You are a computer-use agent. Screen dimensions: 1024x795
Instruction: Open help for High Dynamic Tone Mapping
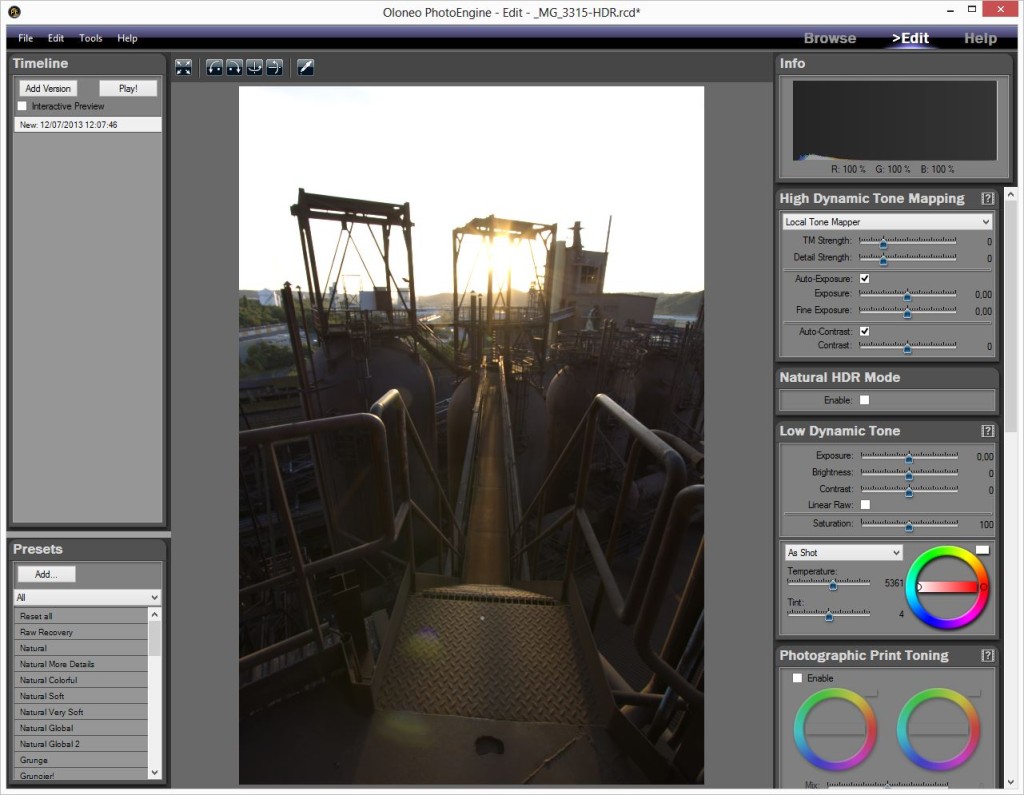point(988,197)
